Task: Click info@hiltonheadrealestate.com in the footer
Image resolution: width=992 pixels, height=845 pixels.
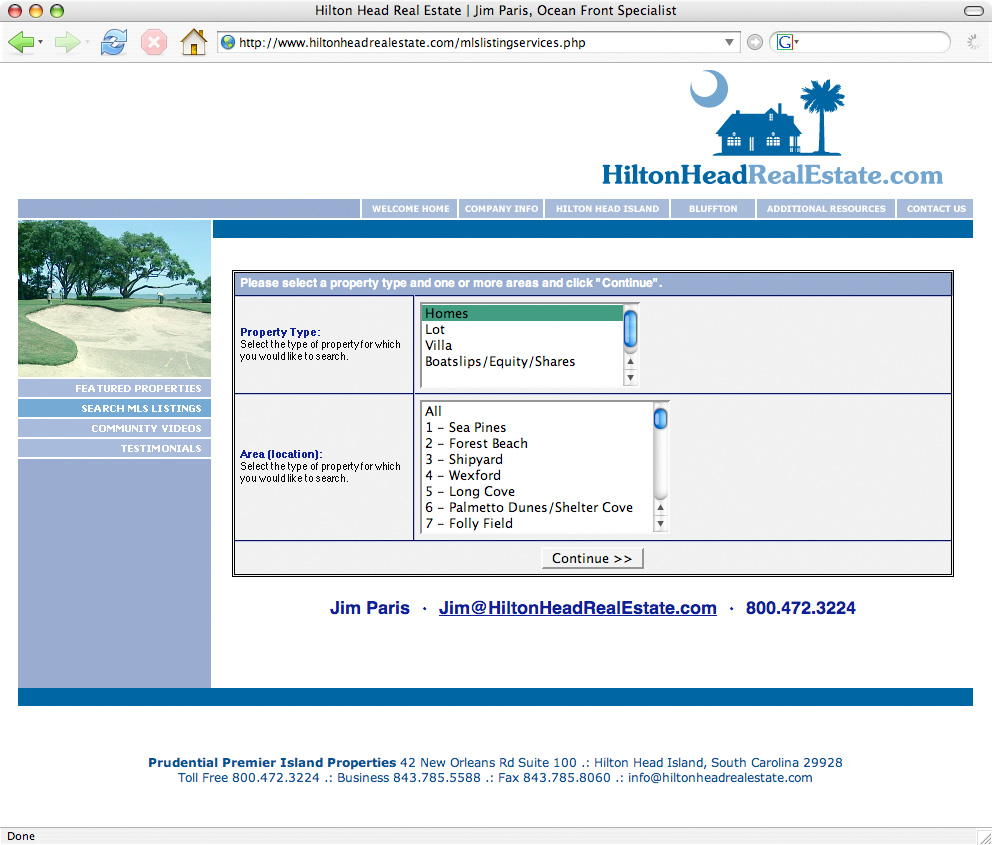Action: [x=720, y=778]
